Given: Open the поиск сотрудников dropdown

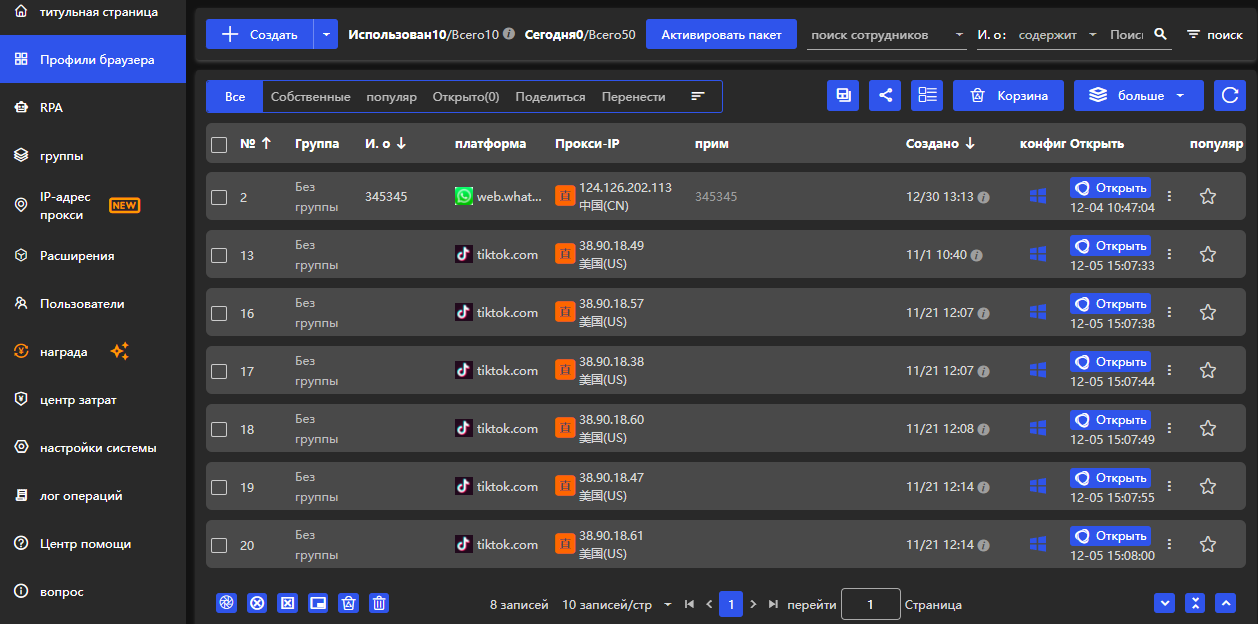Looking at the screenshot, I should (886, 34).
